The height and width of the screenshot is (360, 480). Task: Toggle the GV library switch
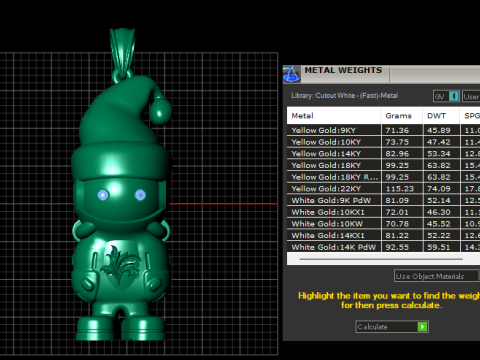446,96
